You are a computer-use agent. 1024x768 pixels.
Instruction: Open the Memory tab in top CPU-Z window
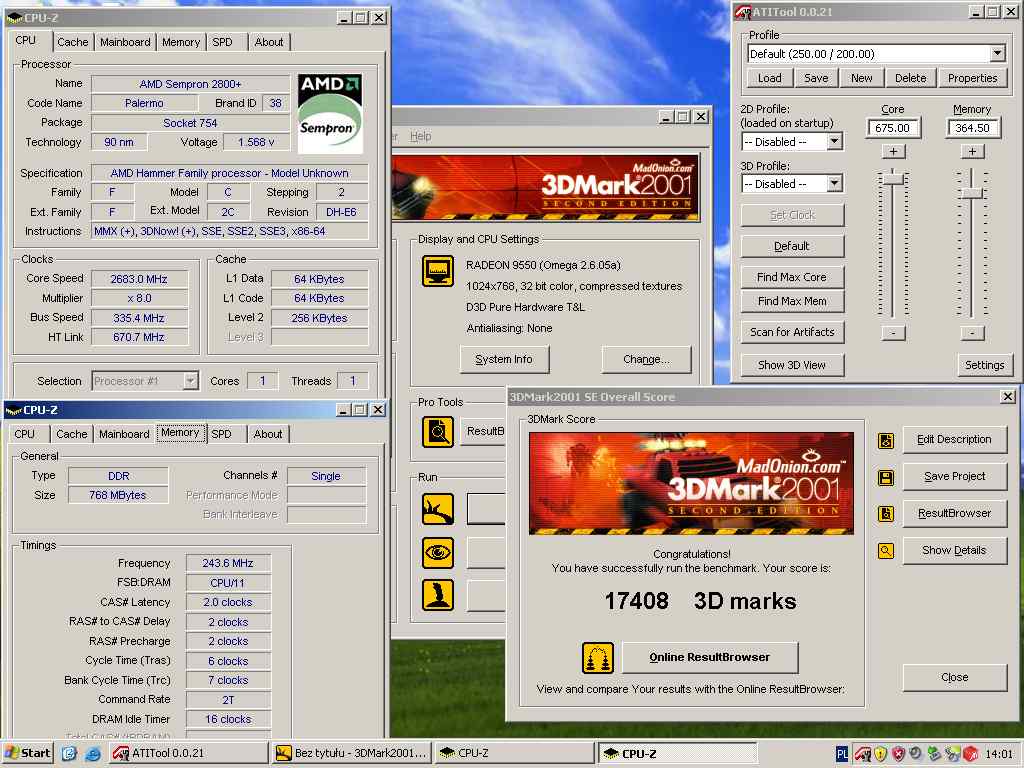click(181, 42)
